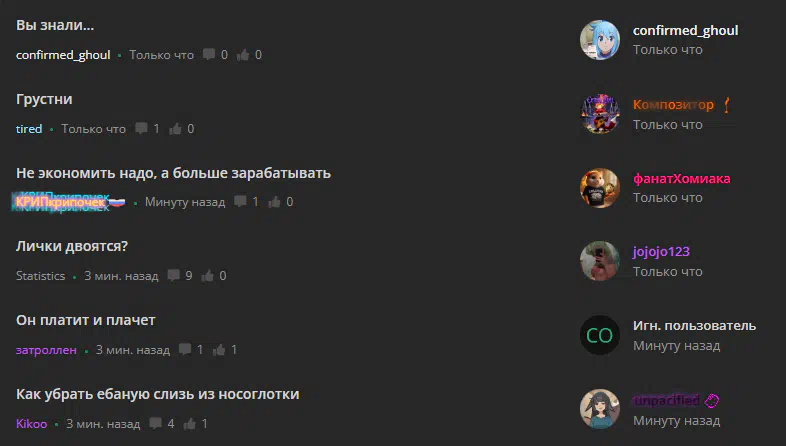Click the emblem icon beside unpacified username

(x=712, y=400)
